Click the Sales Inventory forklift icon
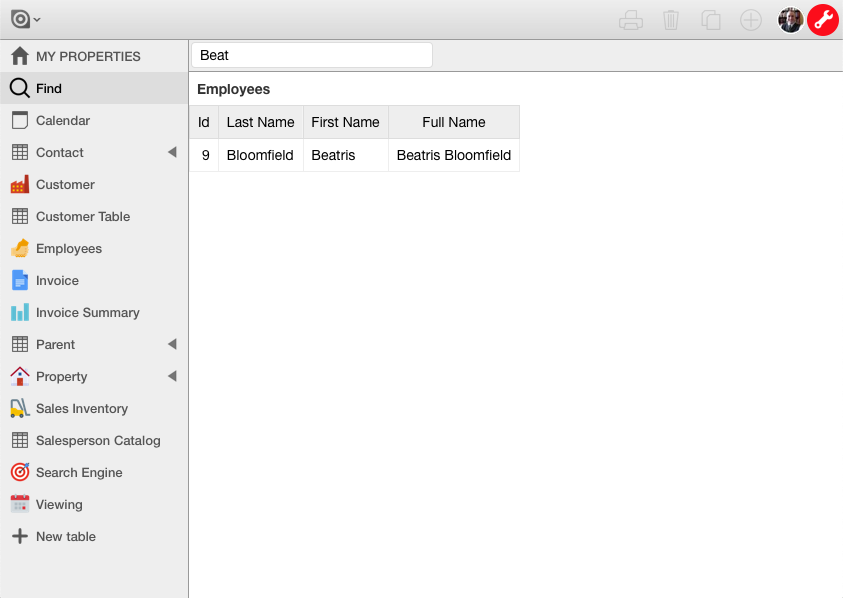Image resolution: width=843 pixels, height=598 pixels. click(x=20, y=408)
